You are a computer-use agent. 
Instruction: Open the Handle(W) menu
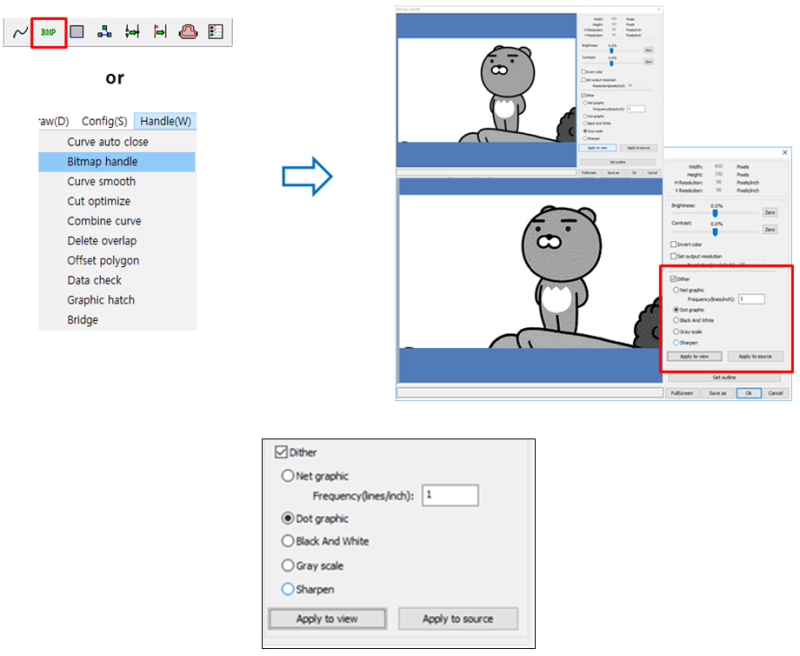click(165, 121)
